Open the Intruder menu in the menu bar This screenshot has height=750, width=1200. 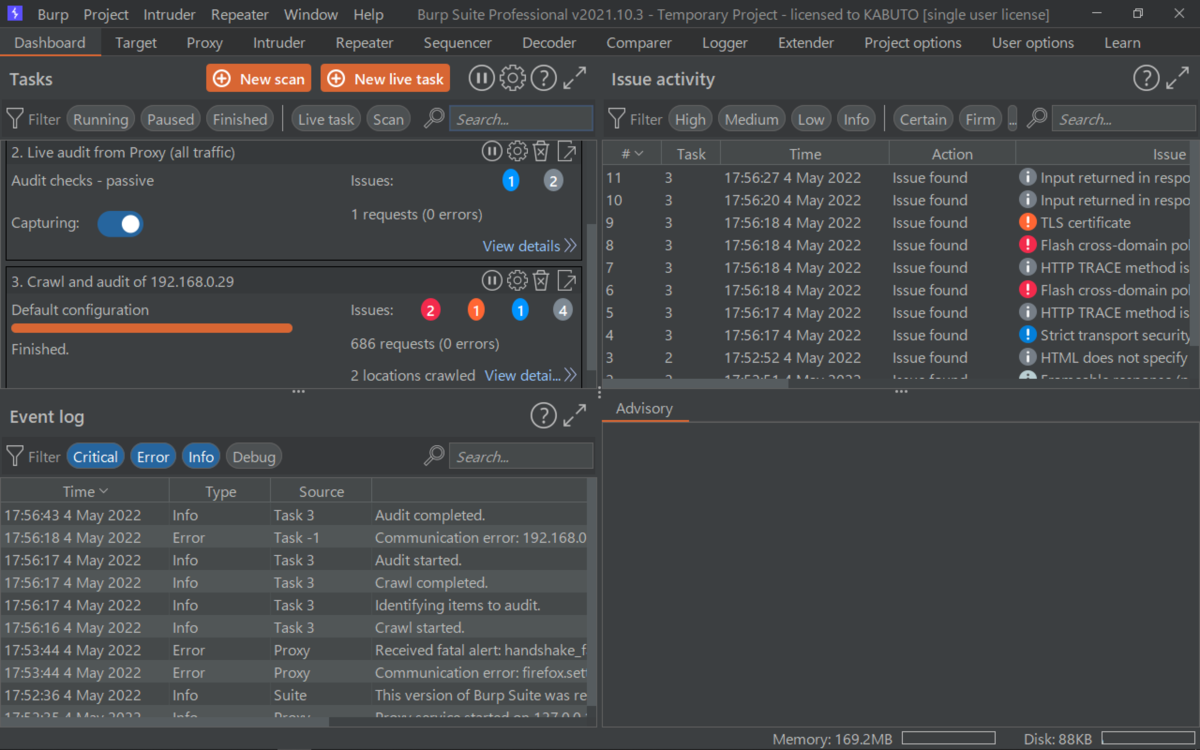[x=170, y=14]
